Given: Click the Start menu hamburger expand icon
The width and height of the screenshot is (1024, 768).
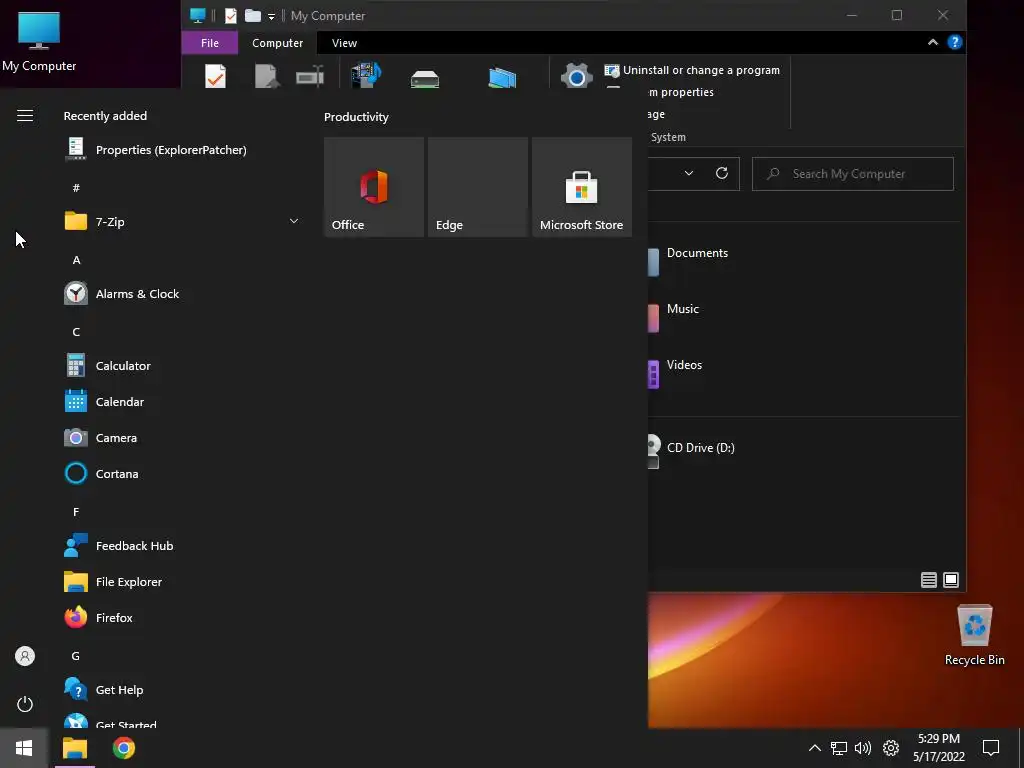Looking at the screenshot, I should [x=25, y=116].
